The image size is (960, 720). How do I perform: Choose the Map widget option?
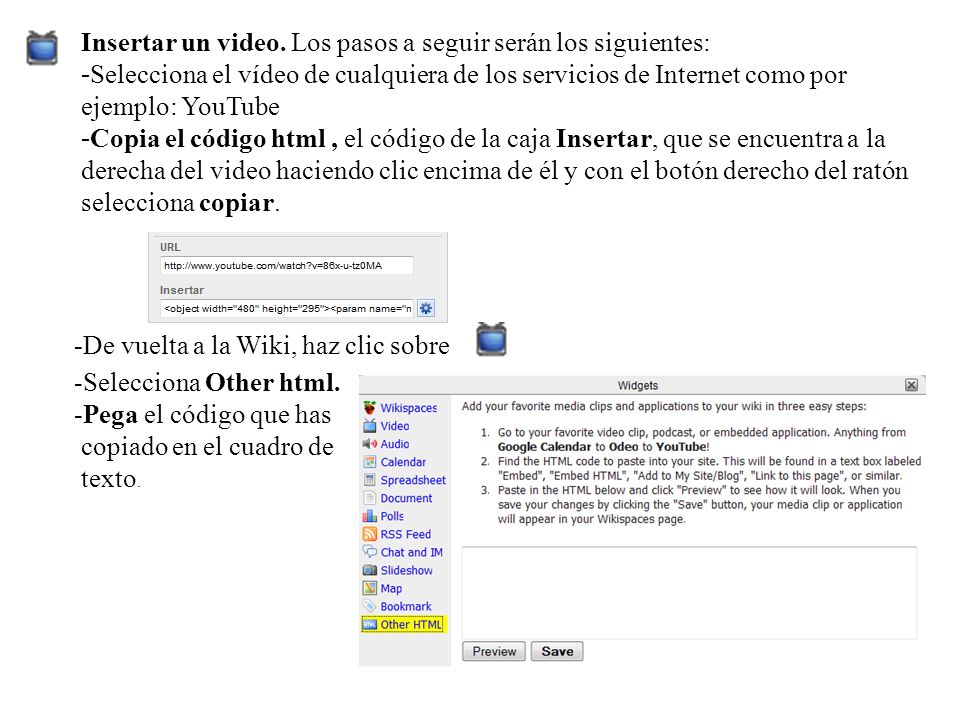tap(391, 588)
